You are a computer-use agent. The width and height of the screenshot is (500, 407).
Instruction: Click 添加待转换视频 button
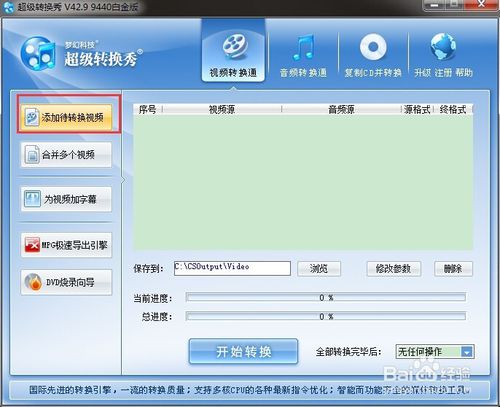pyautogui.click(x=66, y=117)
